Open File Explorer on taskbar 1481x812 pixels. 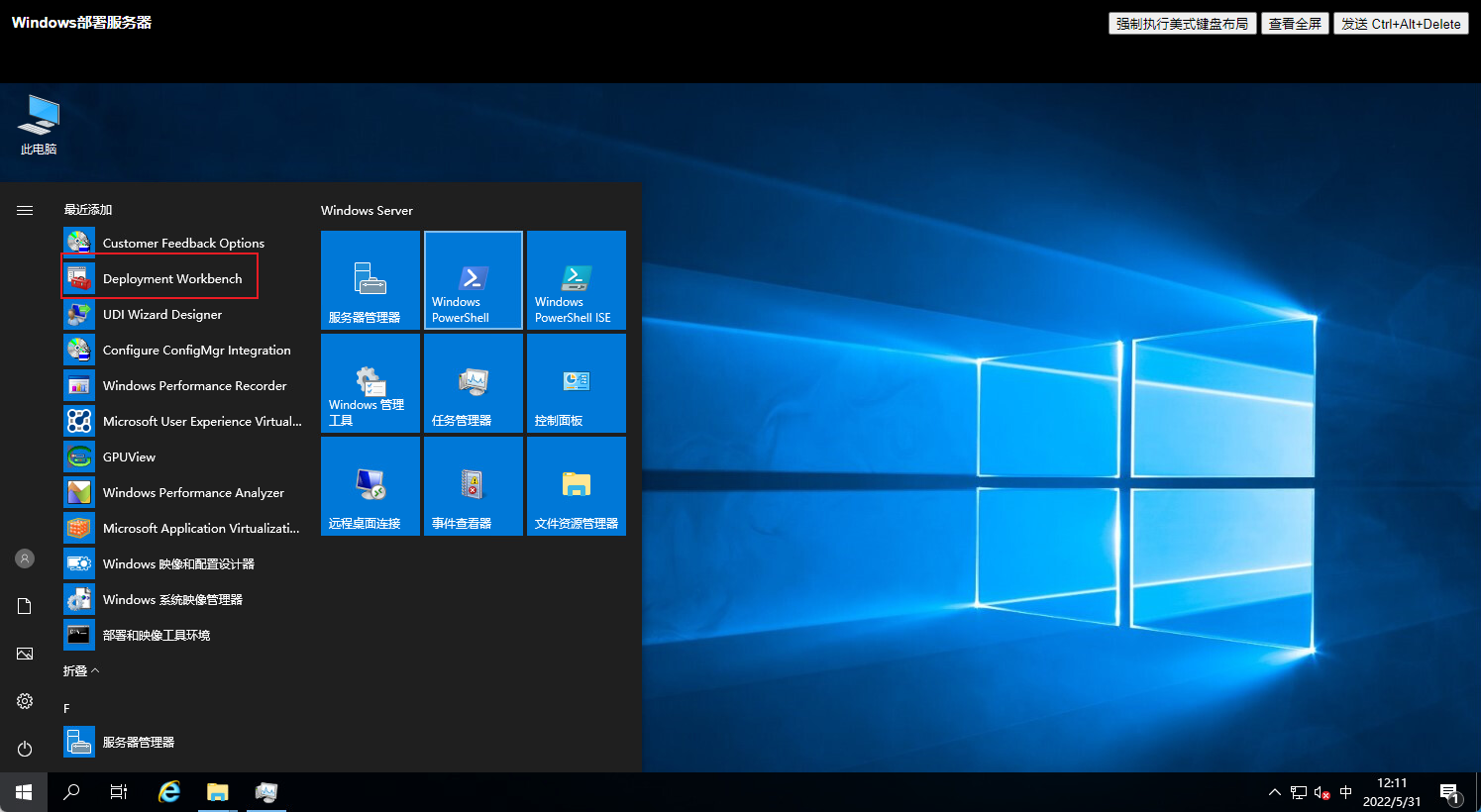point(218,792)
